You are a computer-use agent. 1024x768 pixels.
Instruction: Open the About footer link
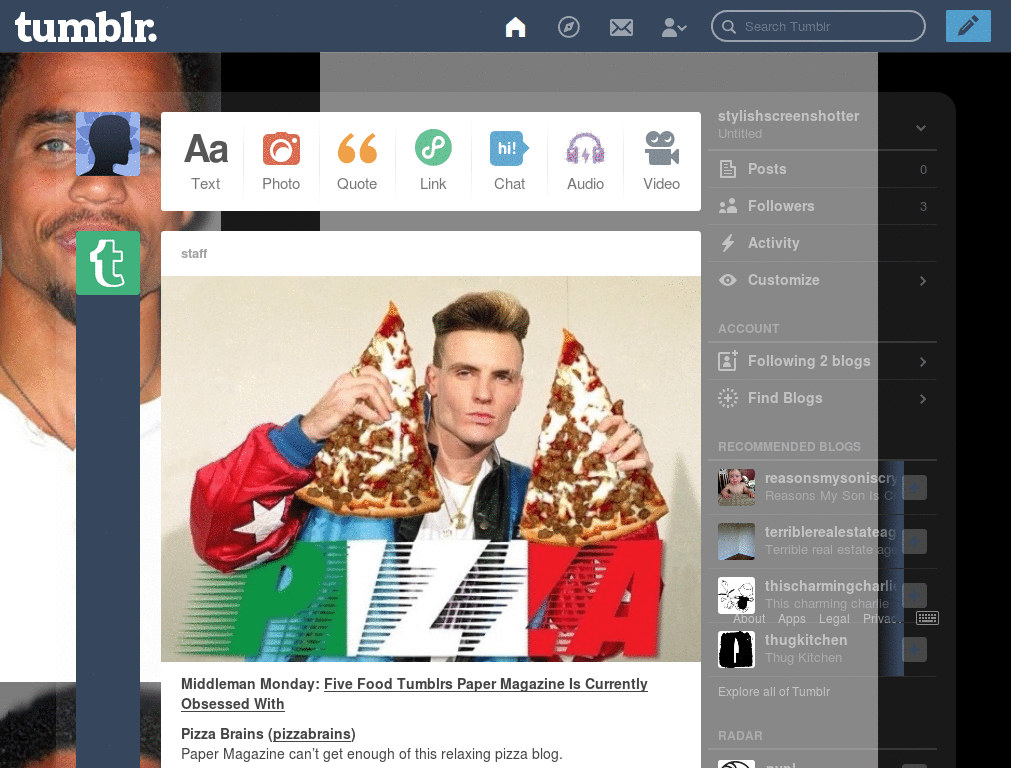click(x=749, y=618)
